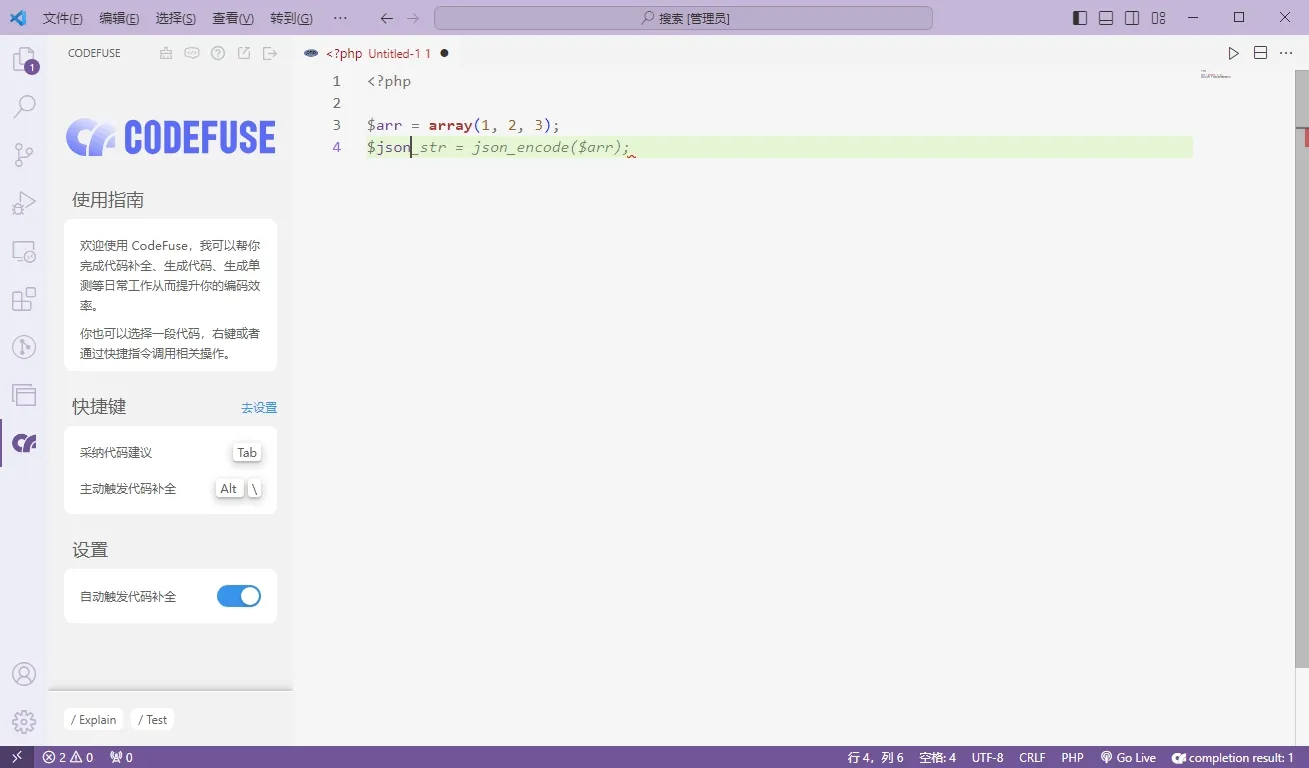The width and height of the screenshot is (1309, 768).
Task: Open the Extensions view
Action: tap(24, 299)
